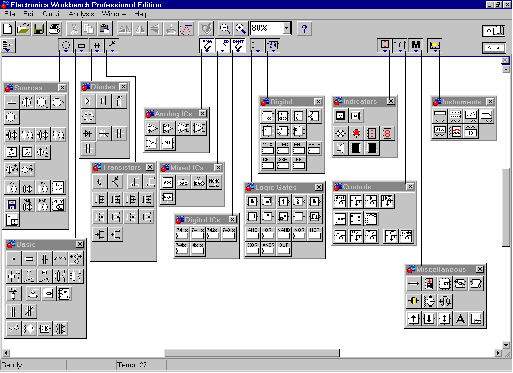Pick the red probe in Indicators panel
This screenshot has height=373, width=513.
click(356, 133)
